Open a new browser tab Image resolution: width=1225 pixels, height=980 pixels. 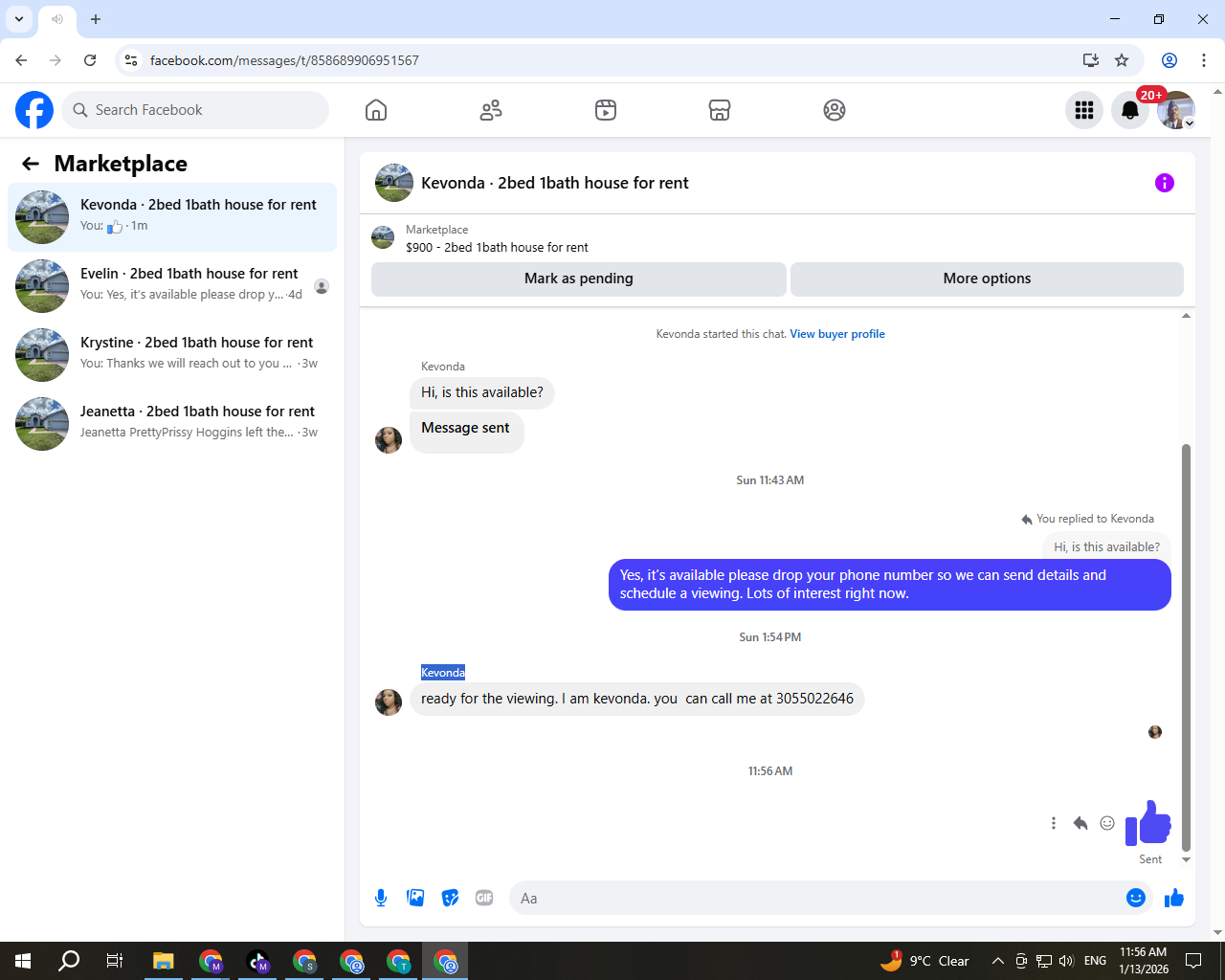coord(96,19)
